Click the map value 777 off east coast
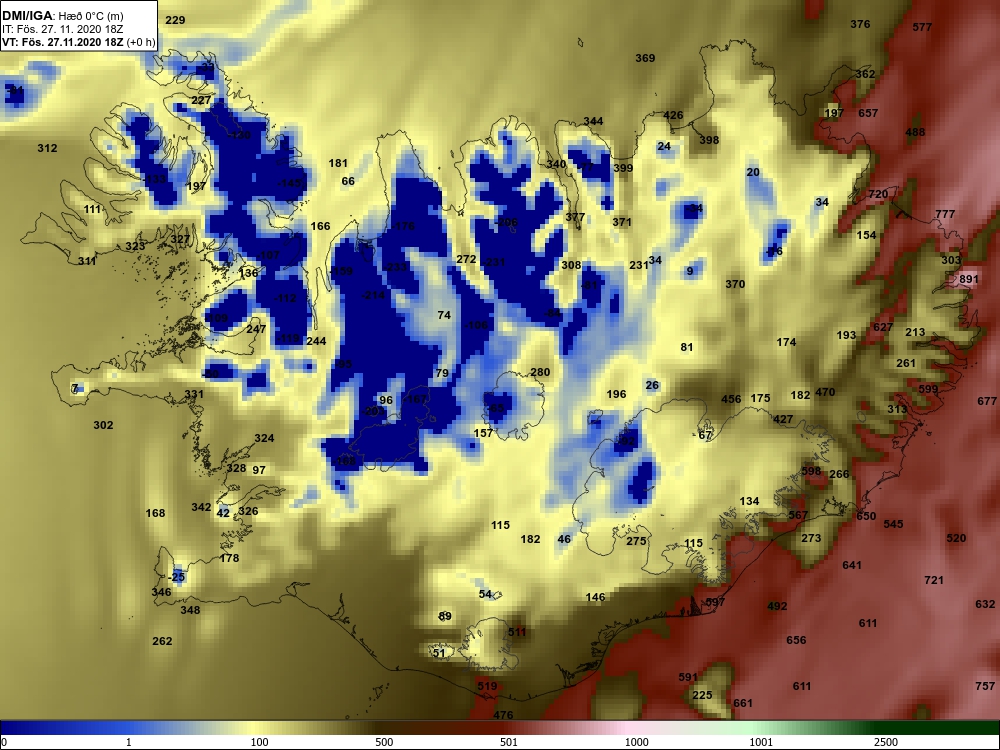The height and width of the screenshot is (750, 1000). 945,214
